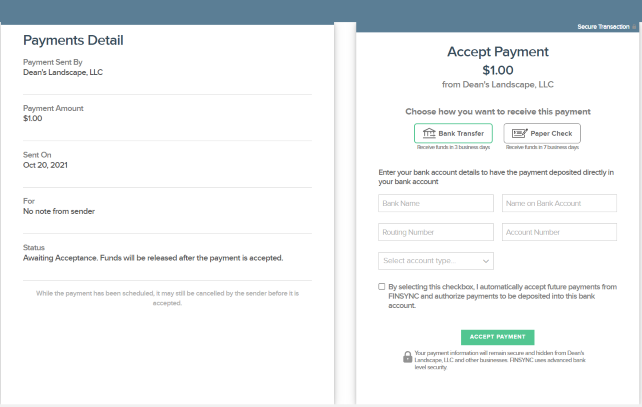Tick the auto-accept future payments checkbox
This screenshot has width=642, height=407.
coord(382,287)
